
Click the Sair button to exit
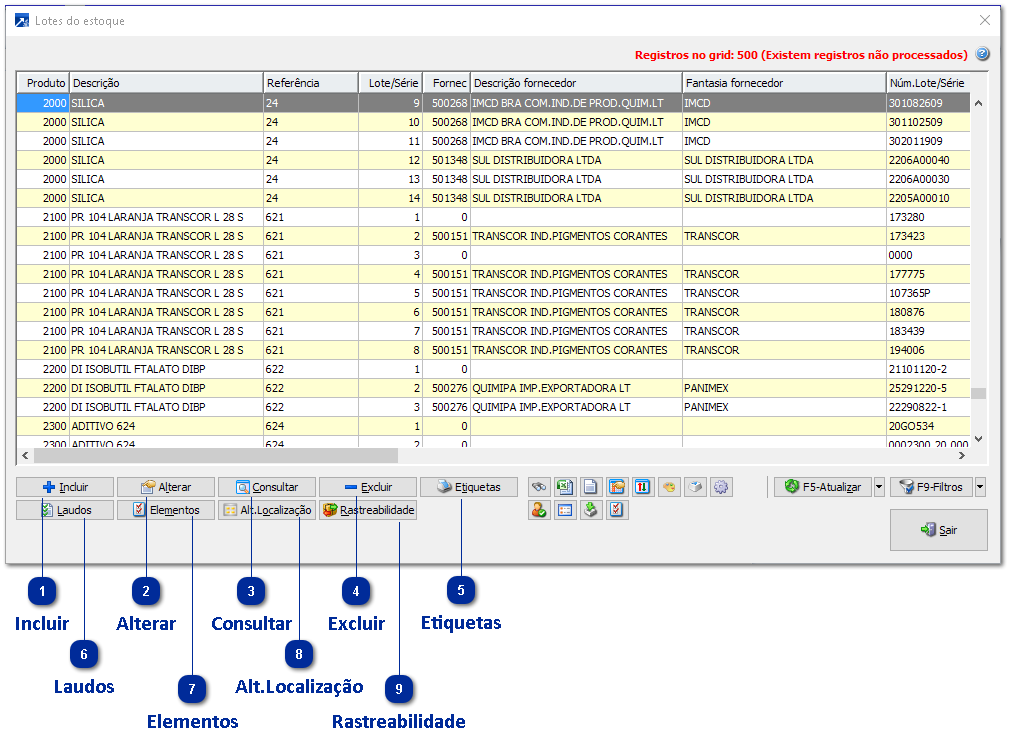938,530
